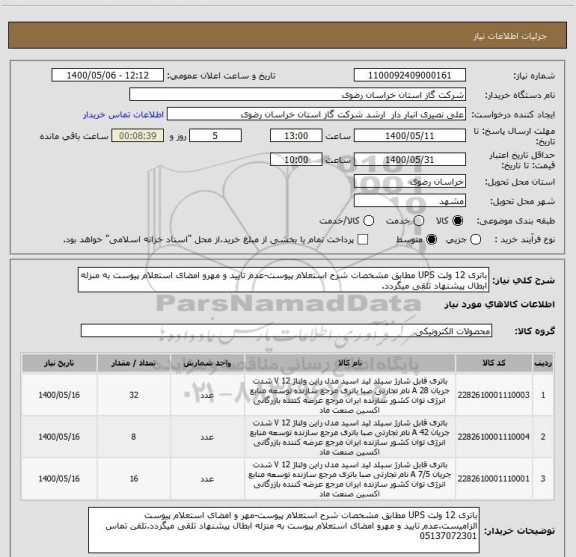
Task: Click the need date 1400/05/16 in row 2
Action: point(59,437)
